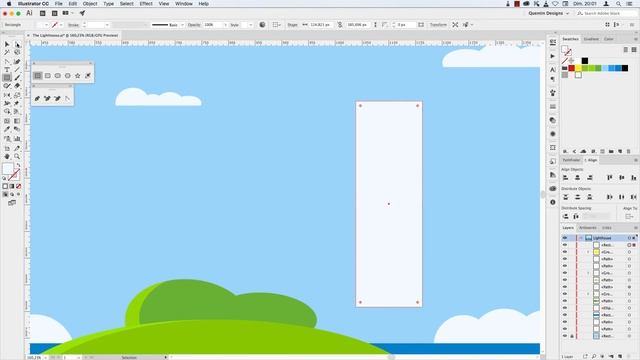This screenshot has height=360, width=640.
Task: Click Vertical Distribute Top icon
Action: pos(566,197)
